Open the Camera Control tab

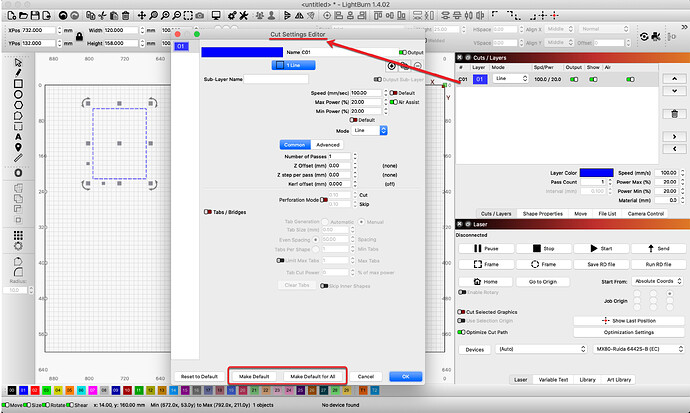tap(646, 213)
